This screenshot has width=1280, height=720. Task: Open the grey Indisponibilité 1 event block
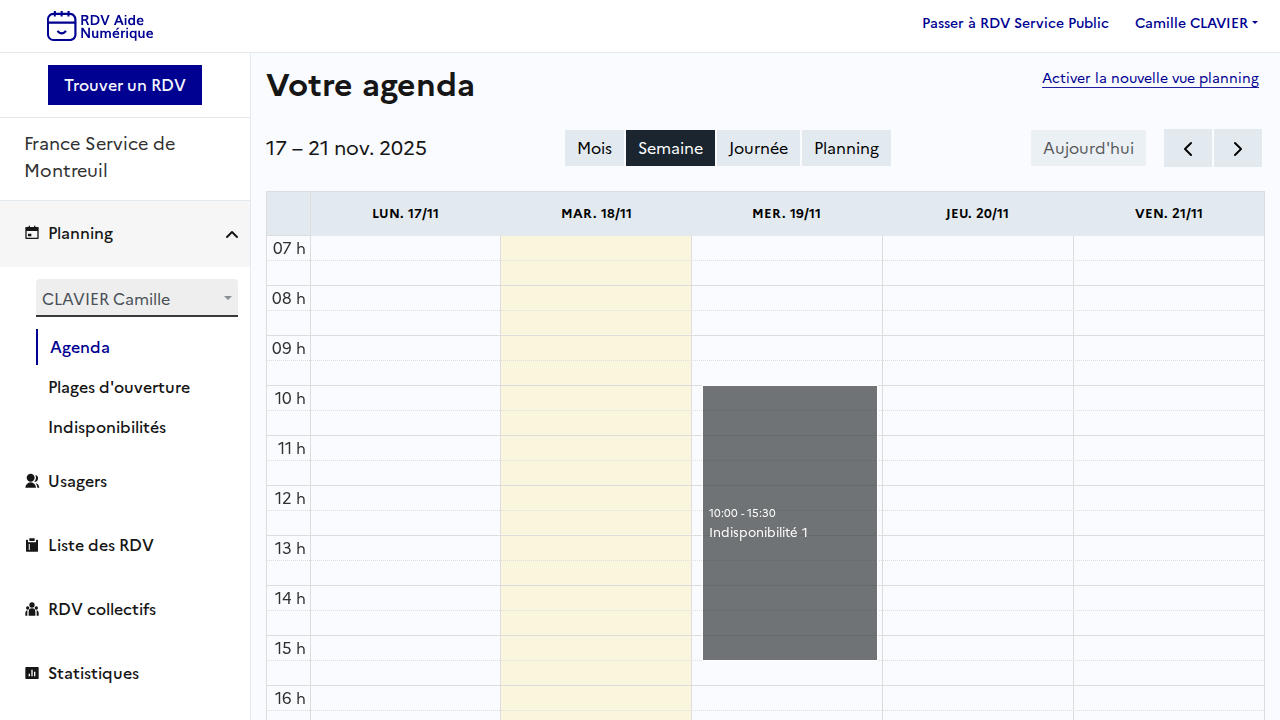coord(789,522)
